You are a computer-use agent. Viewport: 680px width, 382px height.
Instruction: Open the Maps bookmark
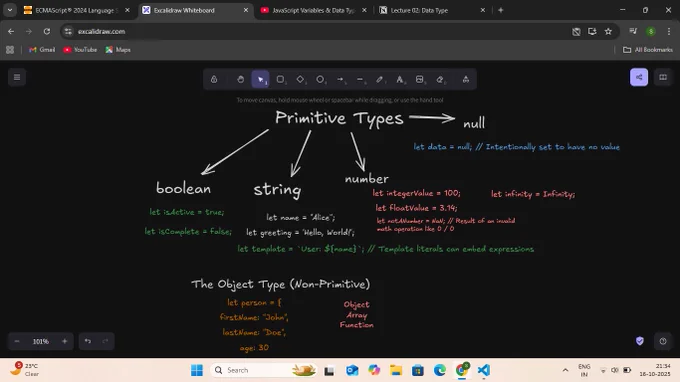coord(118,50)
